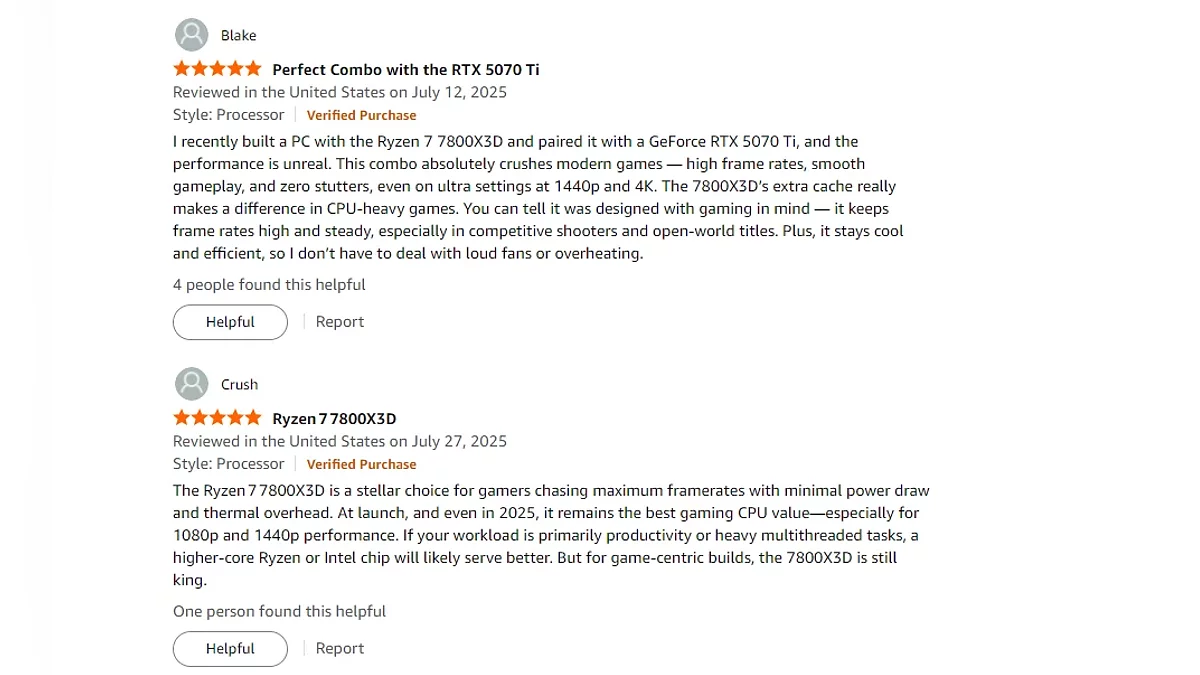
Task: Report Crush's review
Action: [340, 649]
